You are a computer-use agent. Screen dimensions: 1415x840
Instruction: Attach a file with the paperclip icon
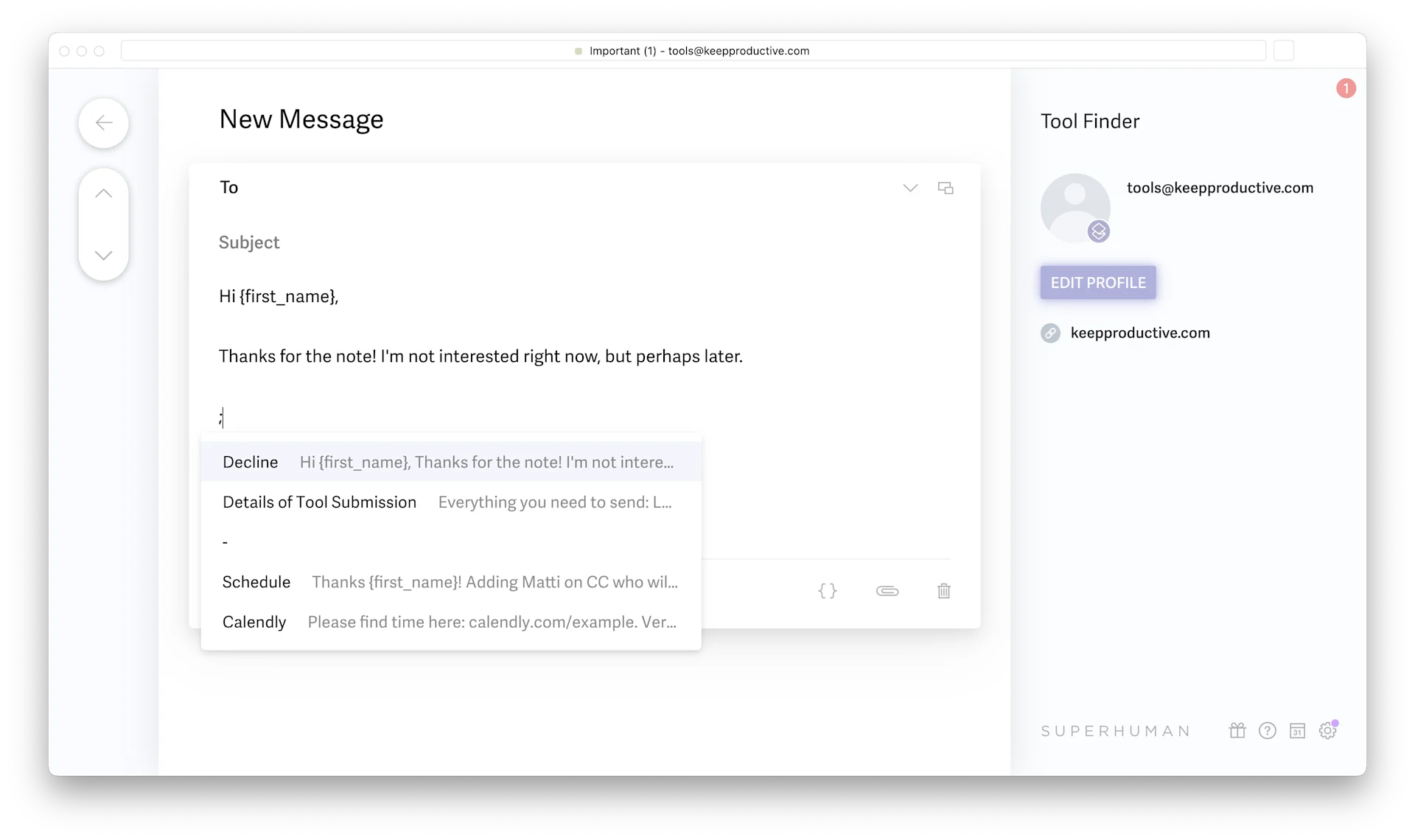887,591
